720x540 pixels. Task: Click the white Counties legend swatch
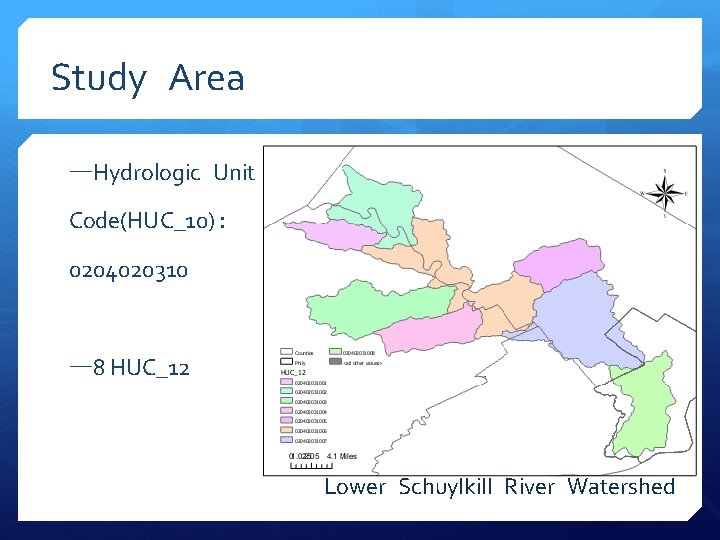[x=287, y=352]
